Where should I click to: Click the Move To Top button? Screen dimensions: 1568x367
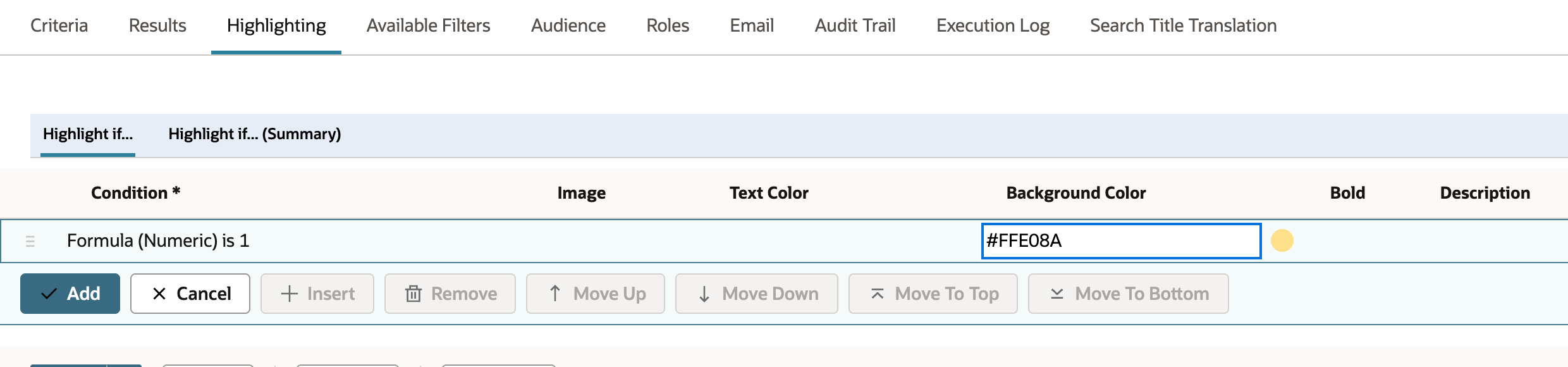(933, 294)
